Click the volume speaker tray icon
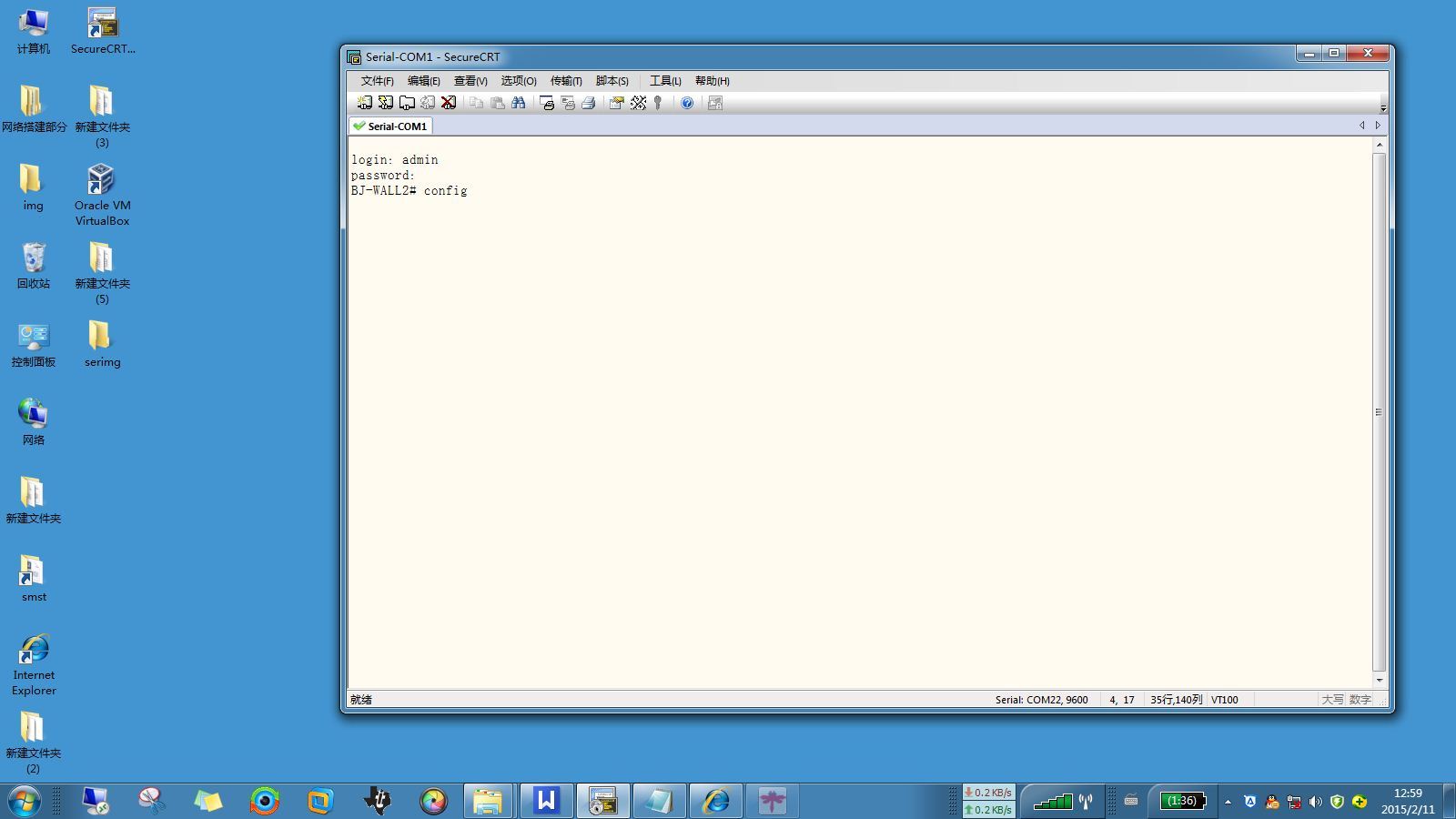The image size is (1456, 819). pos(1315,802)
